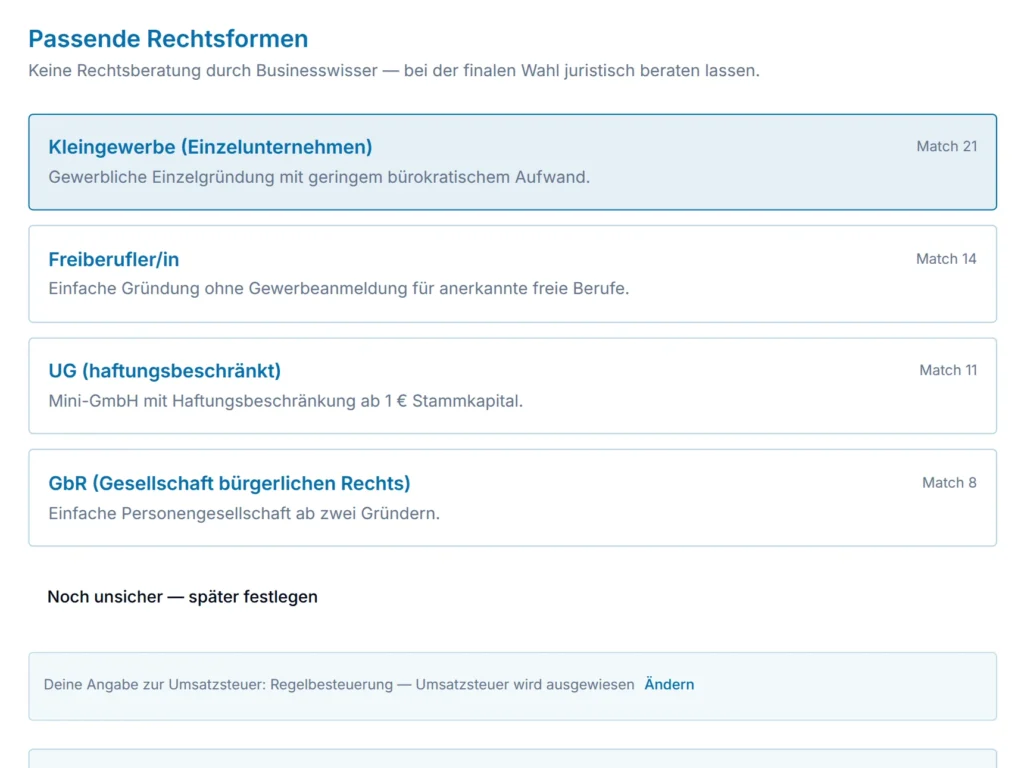
Task: Open the Ändern link for Umsatzsteuer
Action: click(669, 684)
